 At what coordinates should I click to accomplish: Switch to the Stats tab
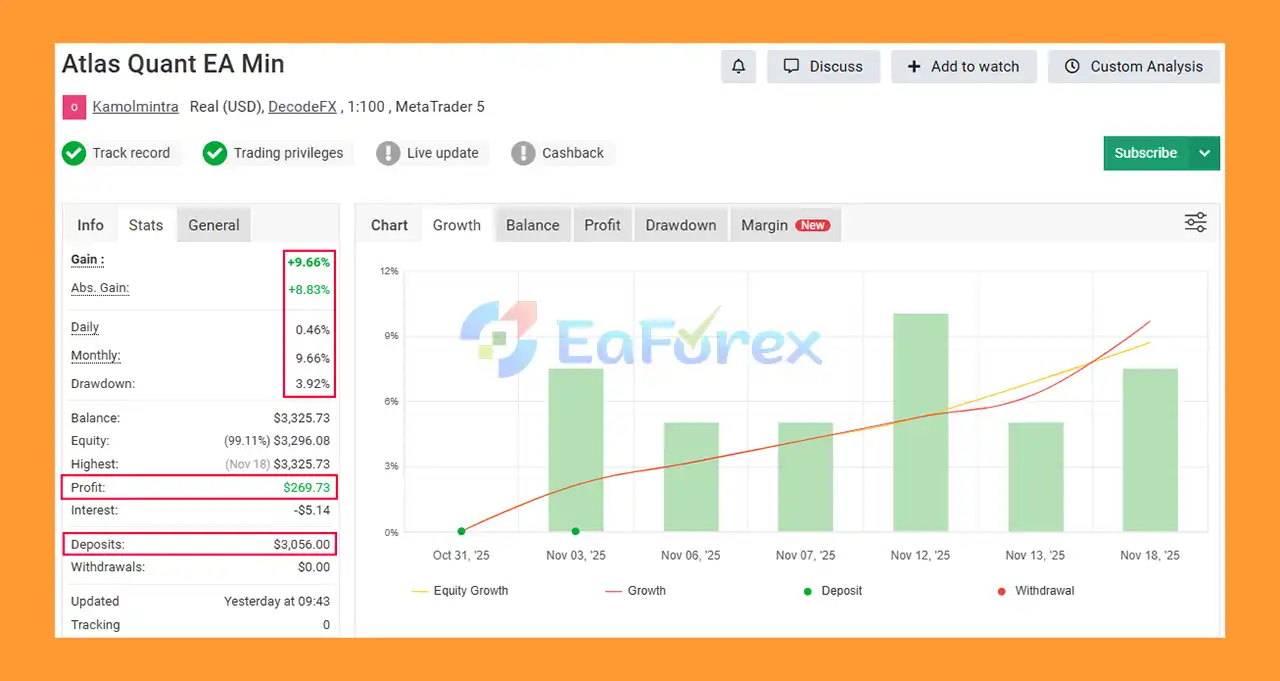(146, 225)
